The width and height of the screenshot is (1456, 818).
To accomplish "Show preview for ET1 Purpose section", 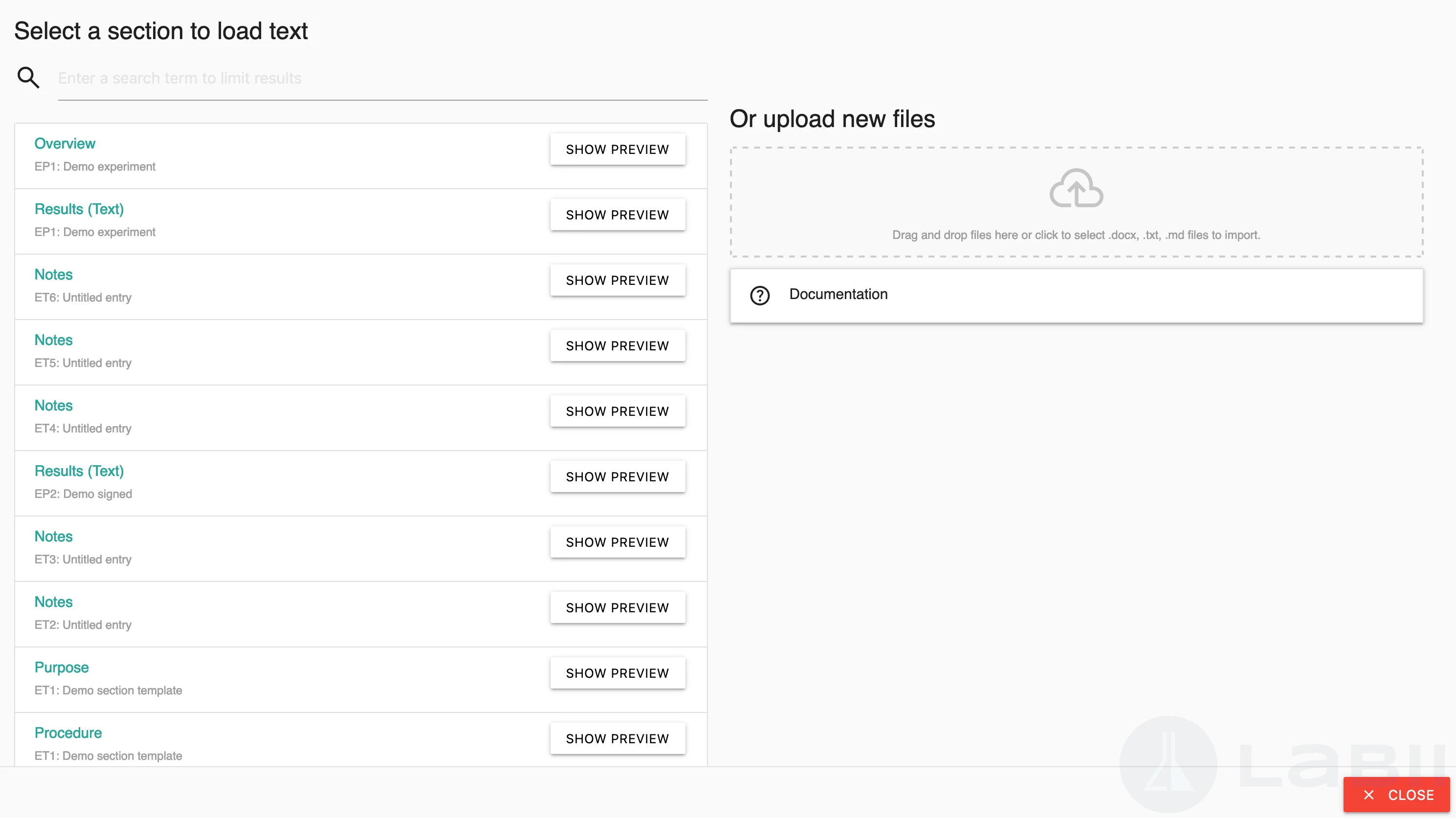I will tap(617, 673).
